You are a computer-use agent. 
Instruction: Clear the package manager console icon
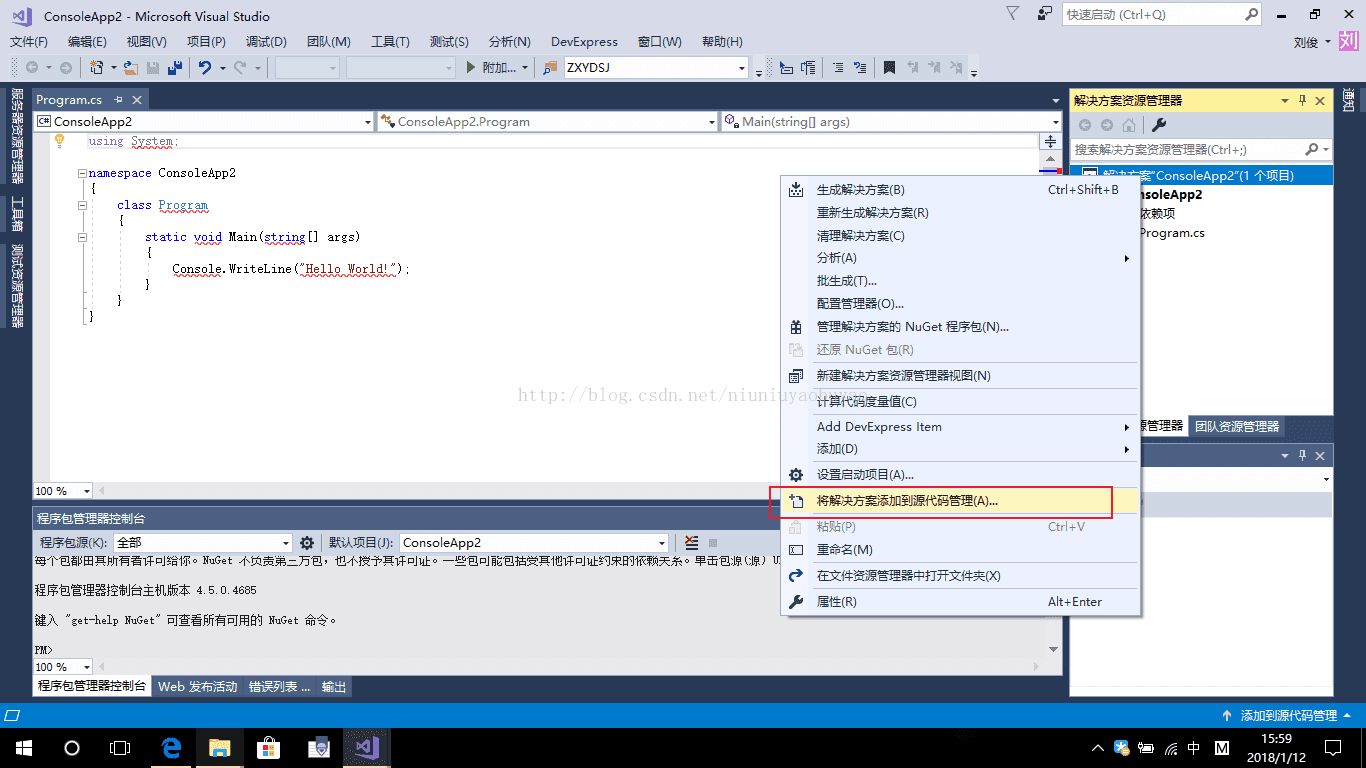tap(692, 543)
